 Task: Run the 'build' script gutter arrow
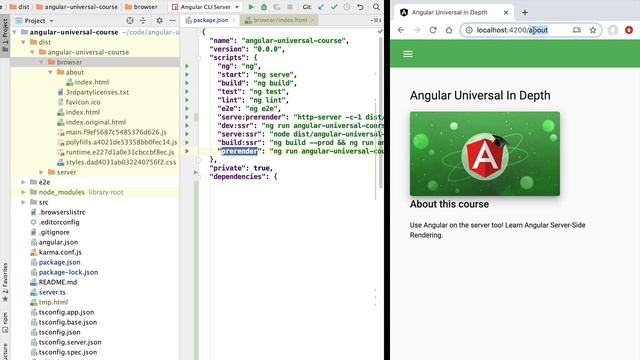187,83
